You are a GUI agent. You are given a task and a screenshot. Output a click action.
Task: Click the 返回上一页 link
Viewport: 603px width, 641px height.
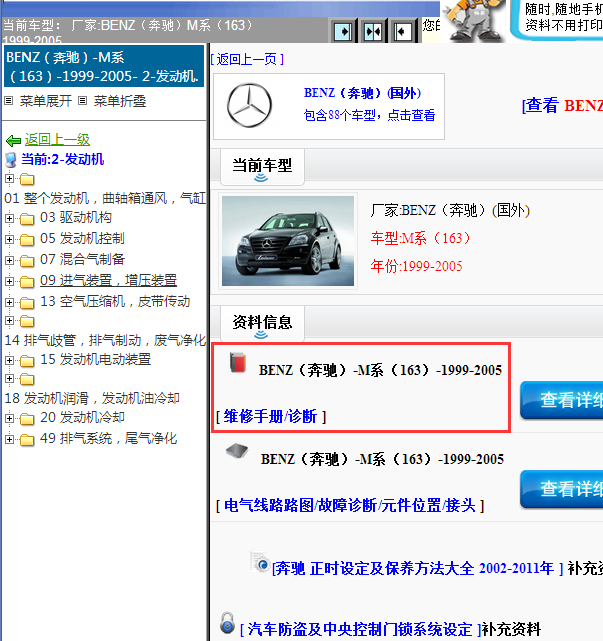tap(247, 59)
